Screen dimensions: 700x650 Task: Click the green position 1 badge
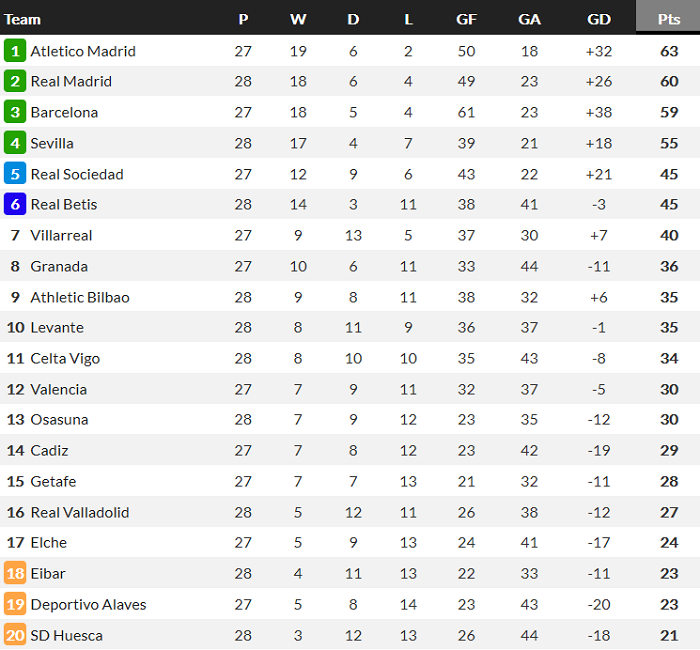(x=15, y=51)
